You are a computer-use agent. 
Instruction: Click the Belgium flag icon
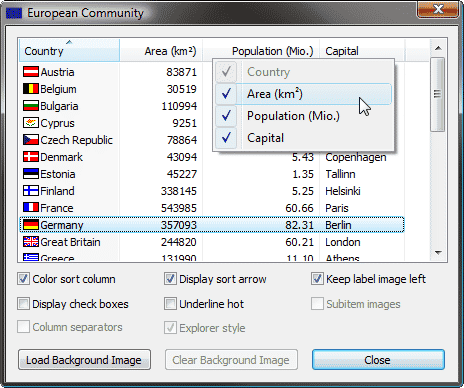31,89
